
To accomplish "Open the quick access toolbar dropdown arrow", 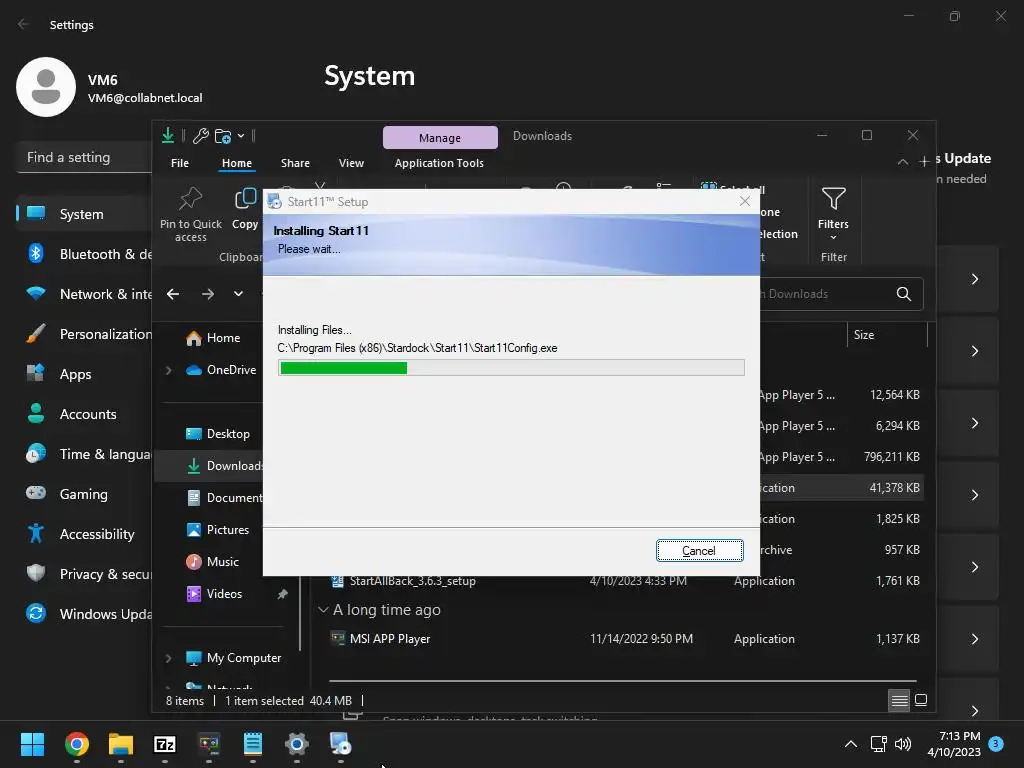I will [241, 136].
